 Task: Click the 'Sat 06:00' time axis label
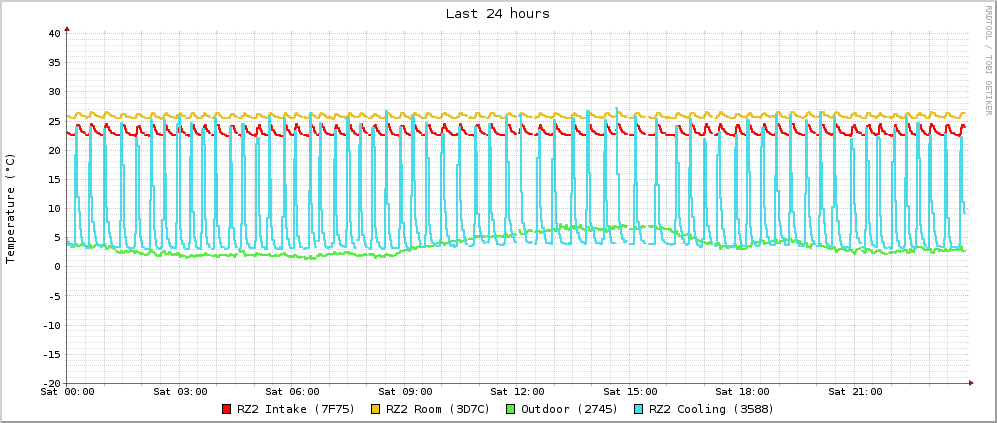pos(292,392)
